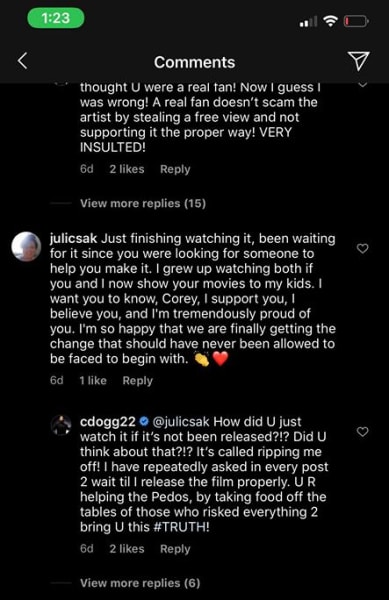
Task: Reply to julicsak's comment
Action: (x=137, y=381)
